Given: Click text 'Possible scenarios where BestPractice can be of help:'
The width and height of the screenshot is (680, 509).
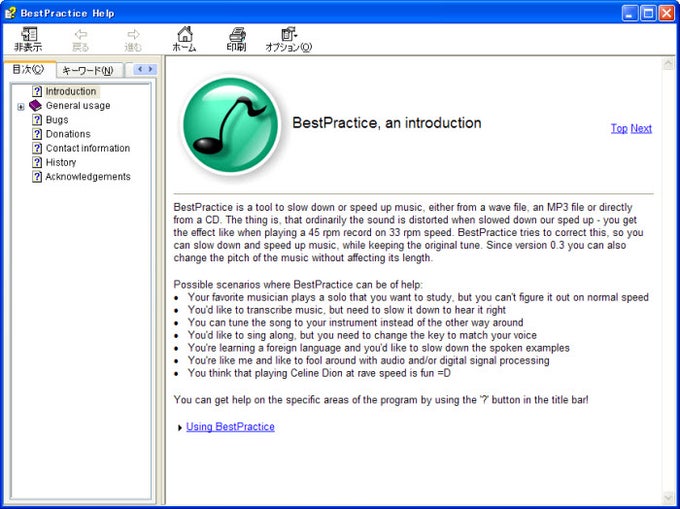Looking at the screenshot, I should [298, 285].
